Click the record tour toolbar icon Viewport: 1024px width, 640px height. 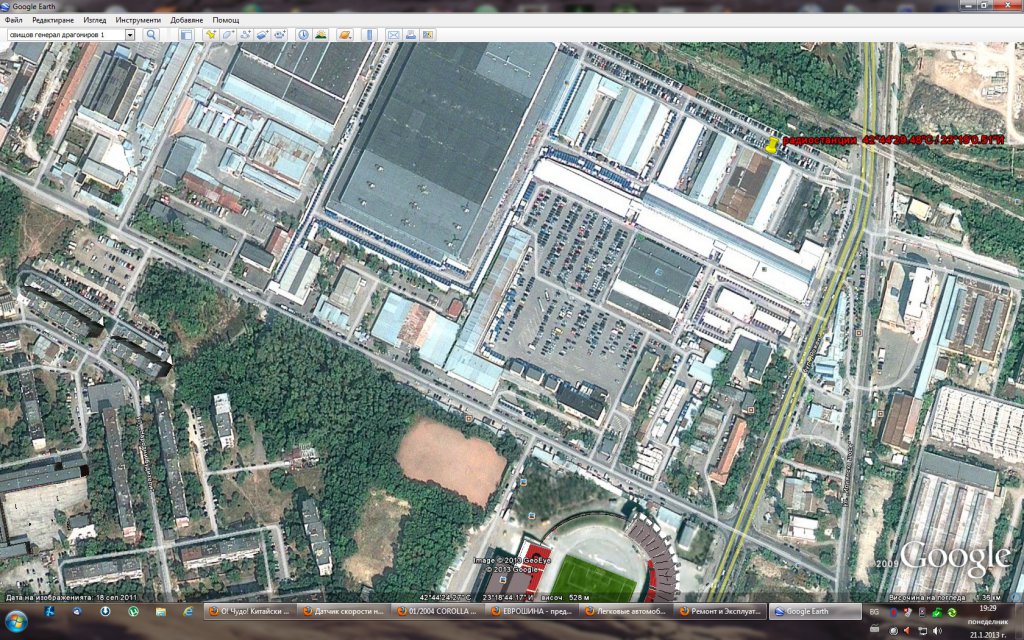[280, 35]
